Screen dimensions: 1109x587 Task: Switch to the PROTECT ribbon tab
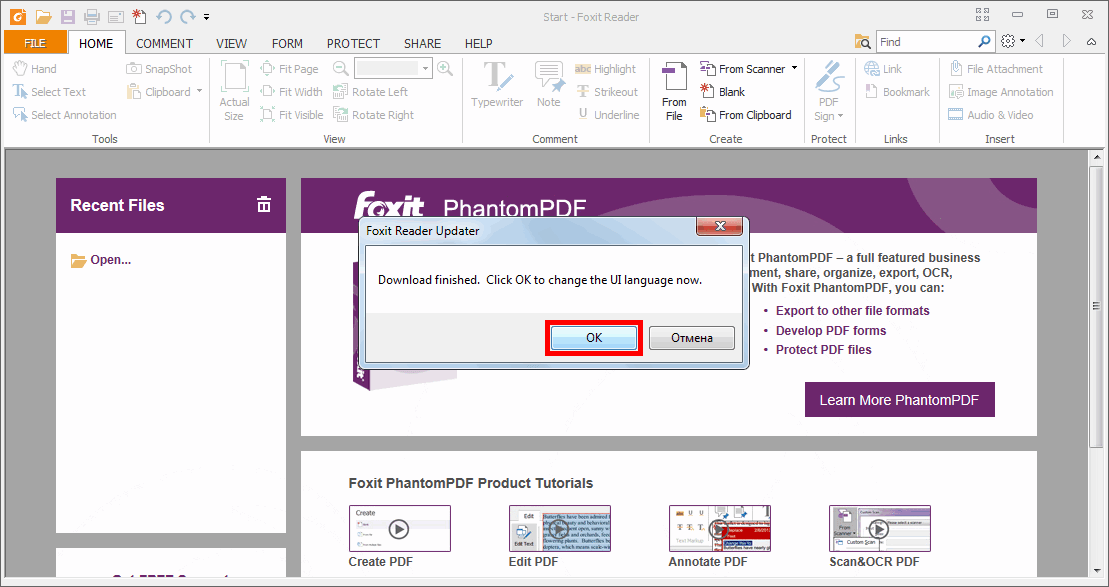pyautogui.click(x=353, y=43)
